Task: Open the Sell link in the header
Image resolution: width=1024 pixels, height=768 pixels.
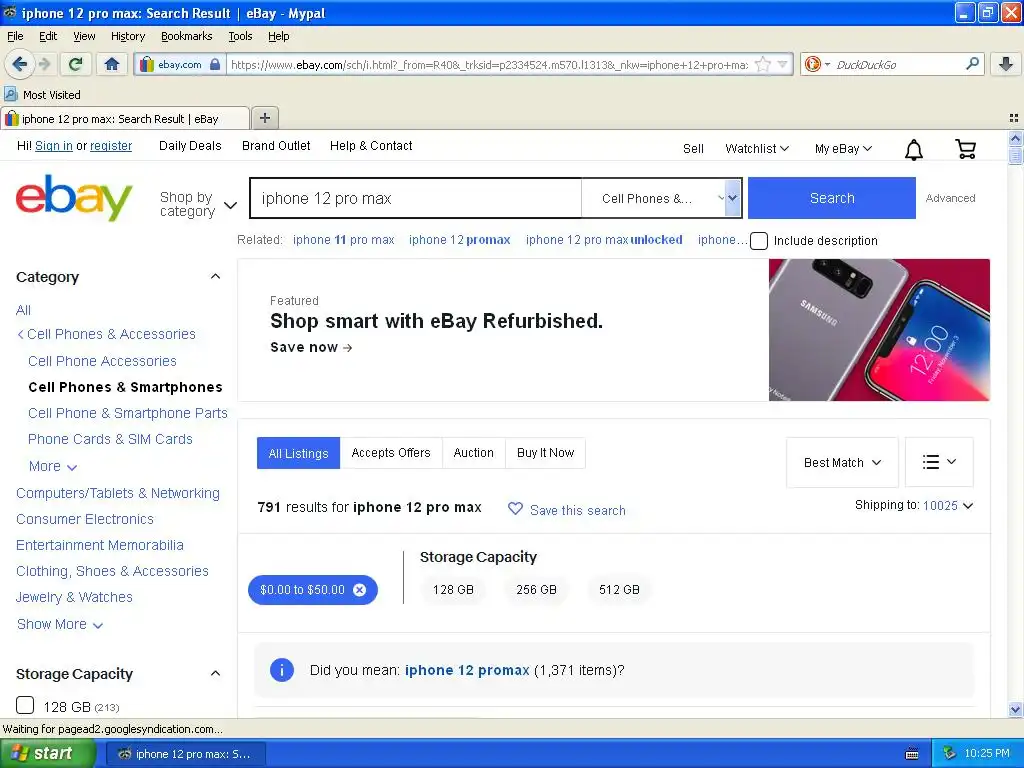Action: tap(693, 149)
